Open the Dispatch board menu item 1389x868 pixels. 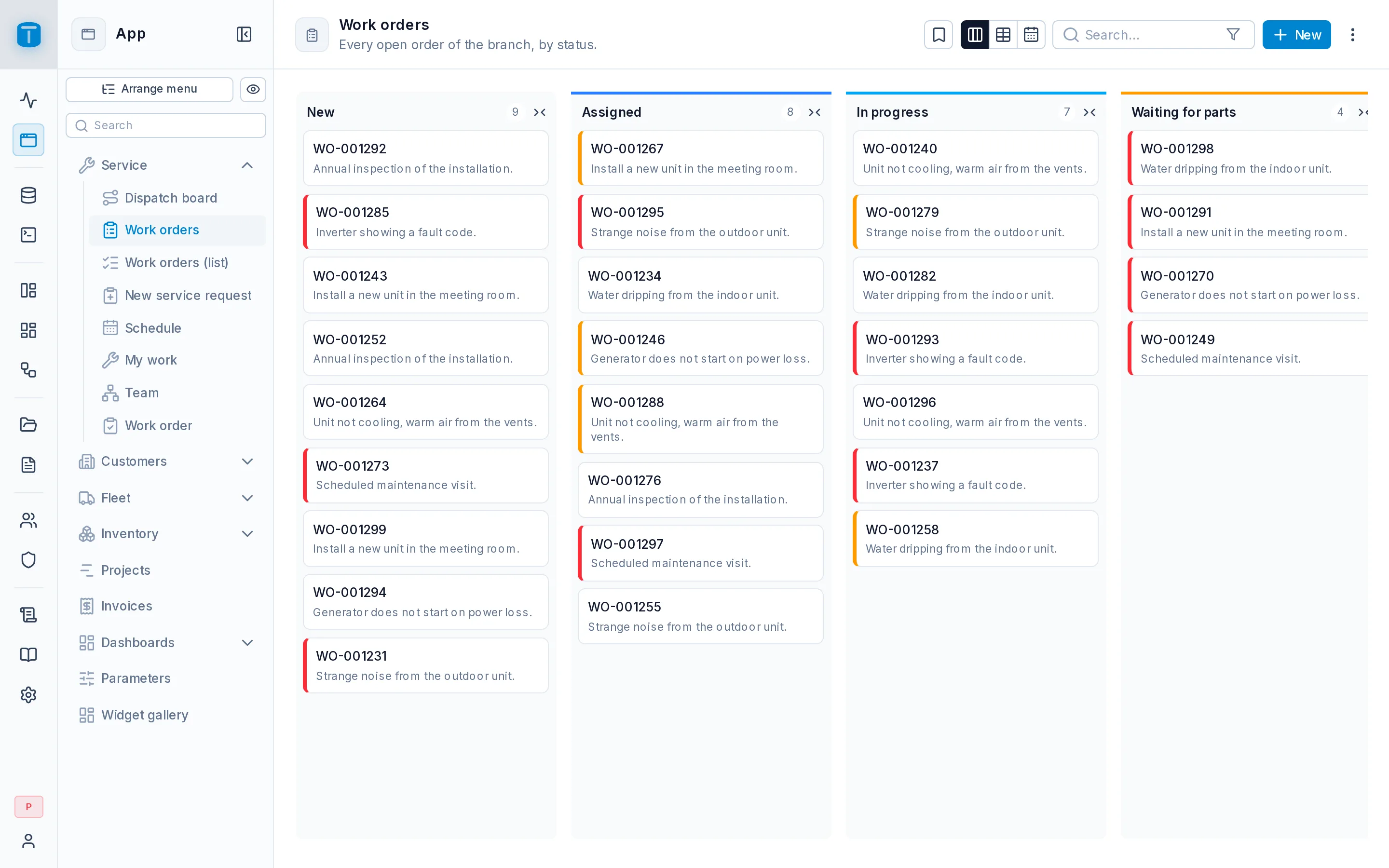tap(177, 198)
